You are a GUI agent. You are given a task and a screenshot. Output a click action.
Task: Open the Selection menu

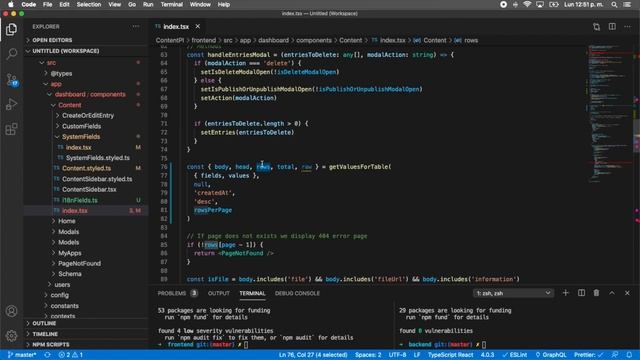coord(89,4)
